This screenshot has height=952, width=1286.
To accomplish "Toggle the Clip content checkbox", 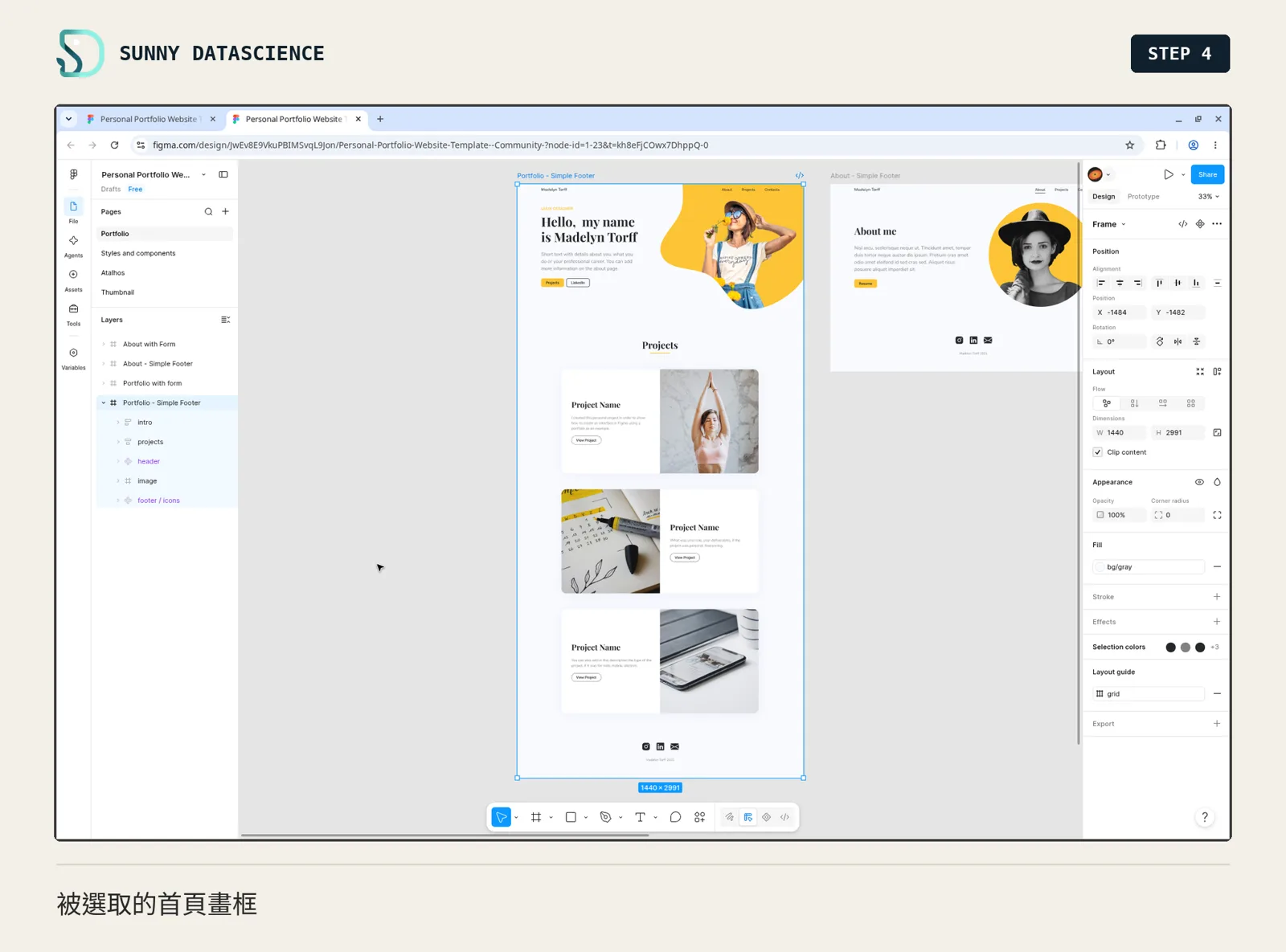I will point(1098,452).
